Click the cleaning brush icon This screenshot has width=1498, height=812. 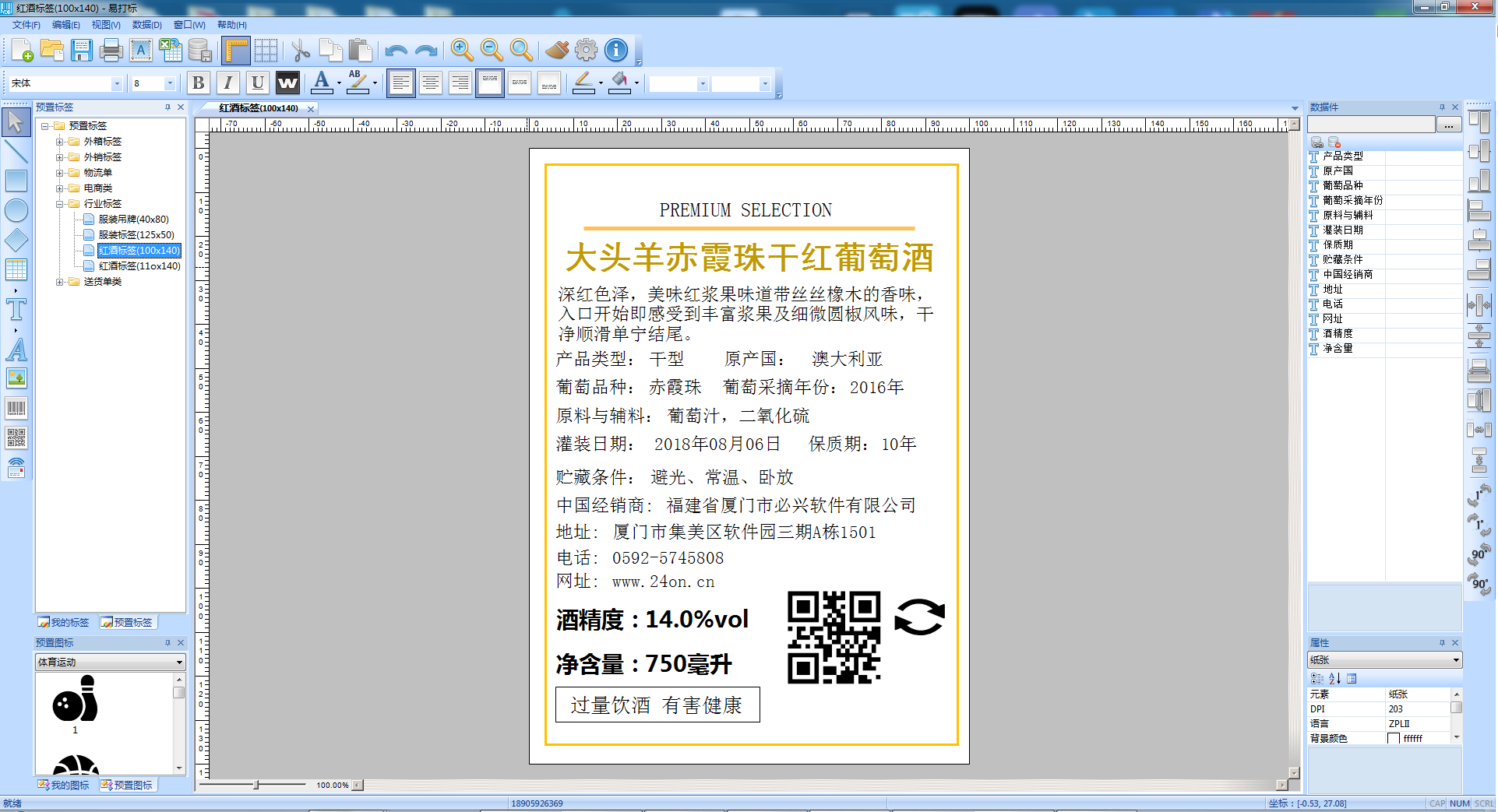click(x=556, y=51)
